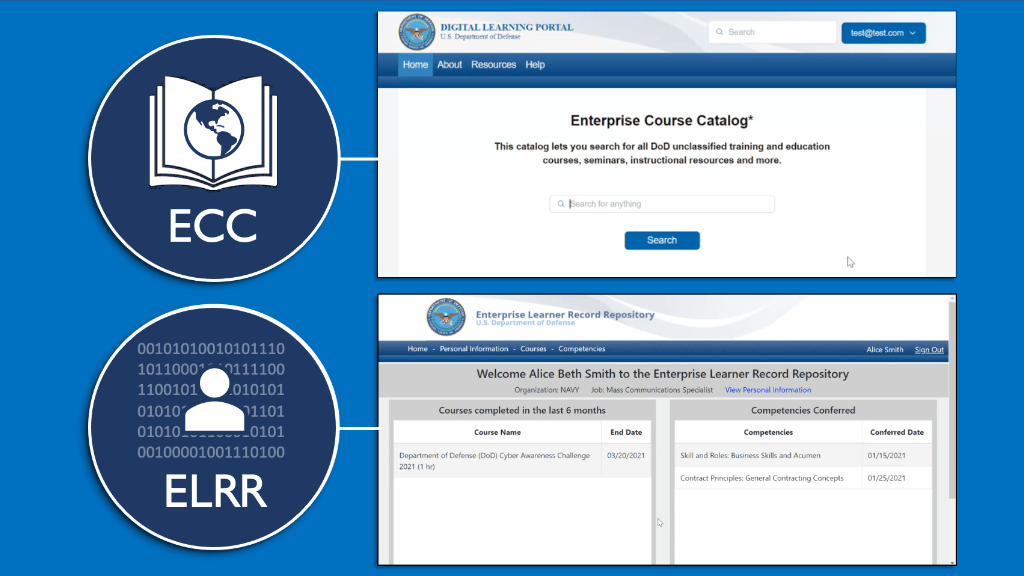Click the magnifier icon in header search

(720, 32)
